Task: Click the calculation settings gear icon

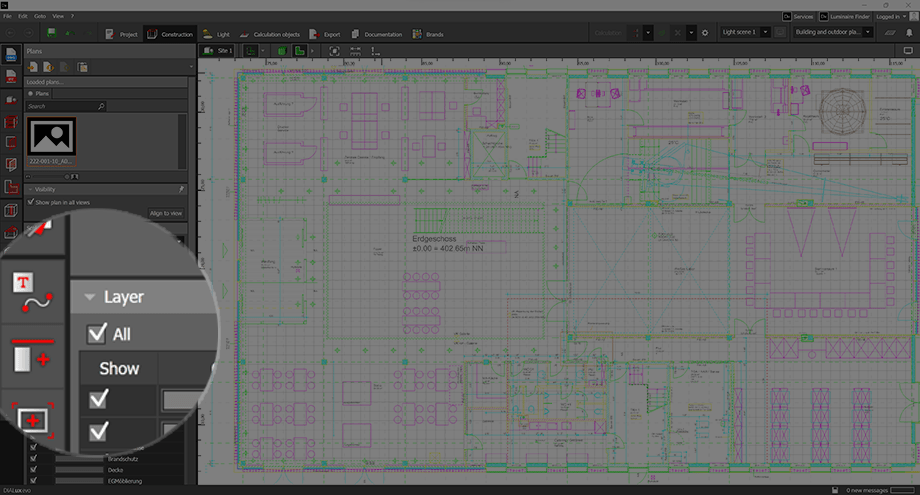Action: [x=705, y=33]
